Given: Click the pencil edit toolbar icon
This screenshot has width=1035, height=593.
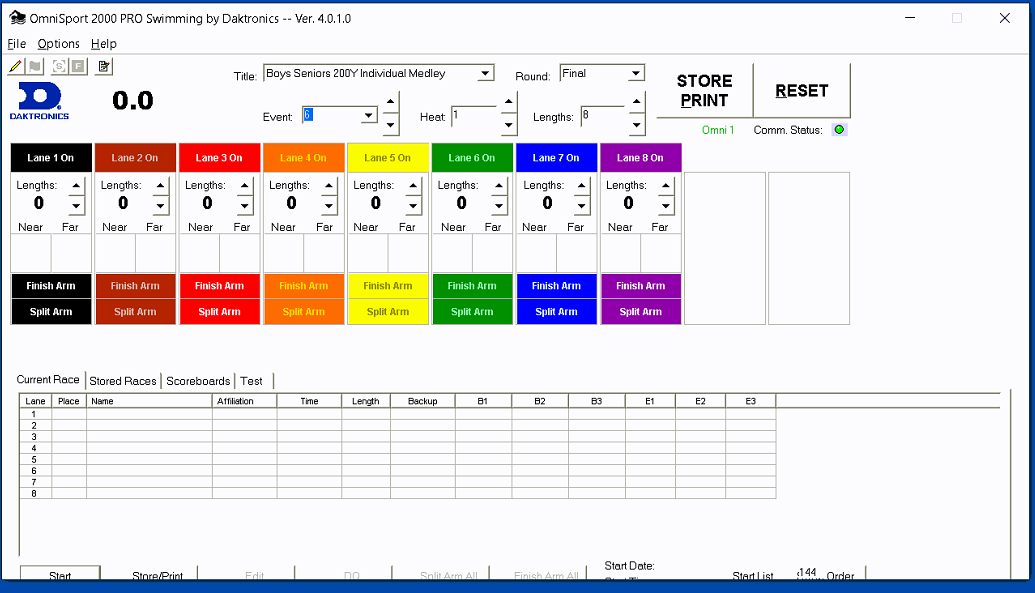Looking at the screenshot, I should [15, 66].
